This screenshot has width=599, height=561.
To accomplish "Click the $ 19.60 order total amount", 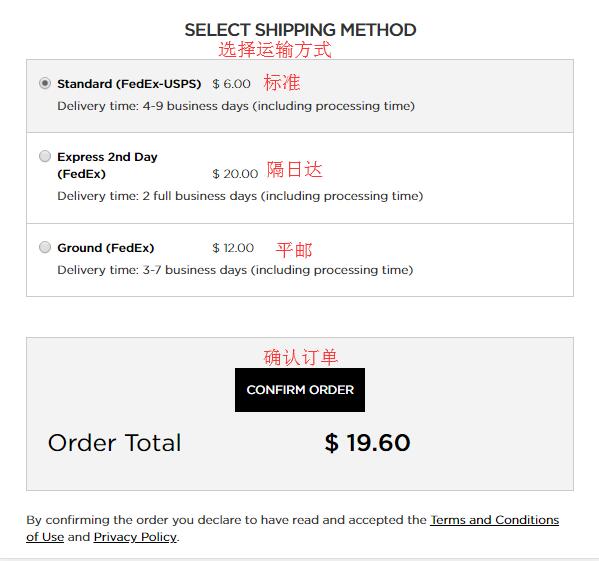I will point(367,443).
